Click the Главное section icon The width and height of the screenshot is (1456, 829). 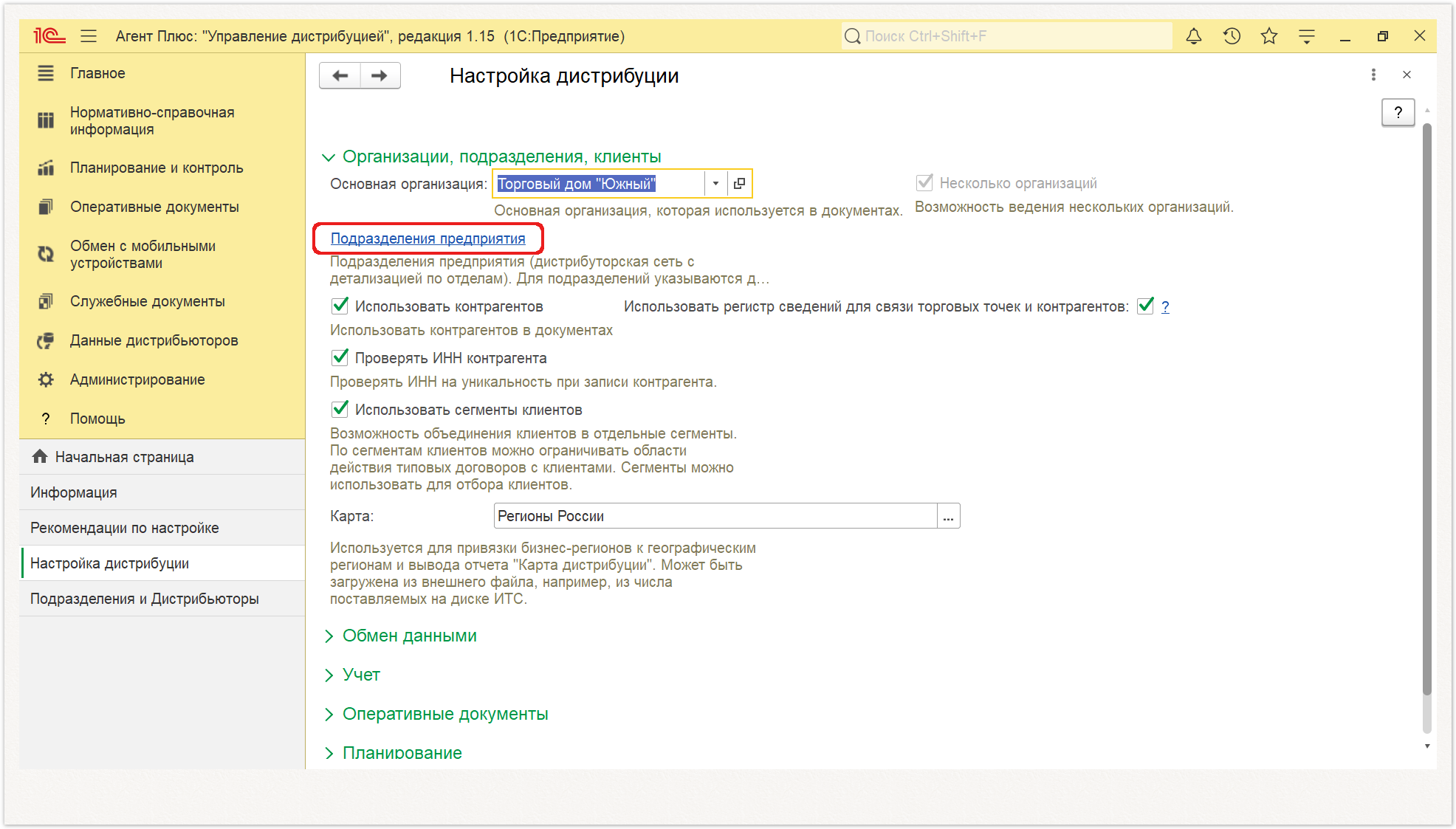point(46,73)
